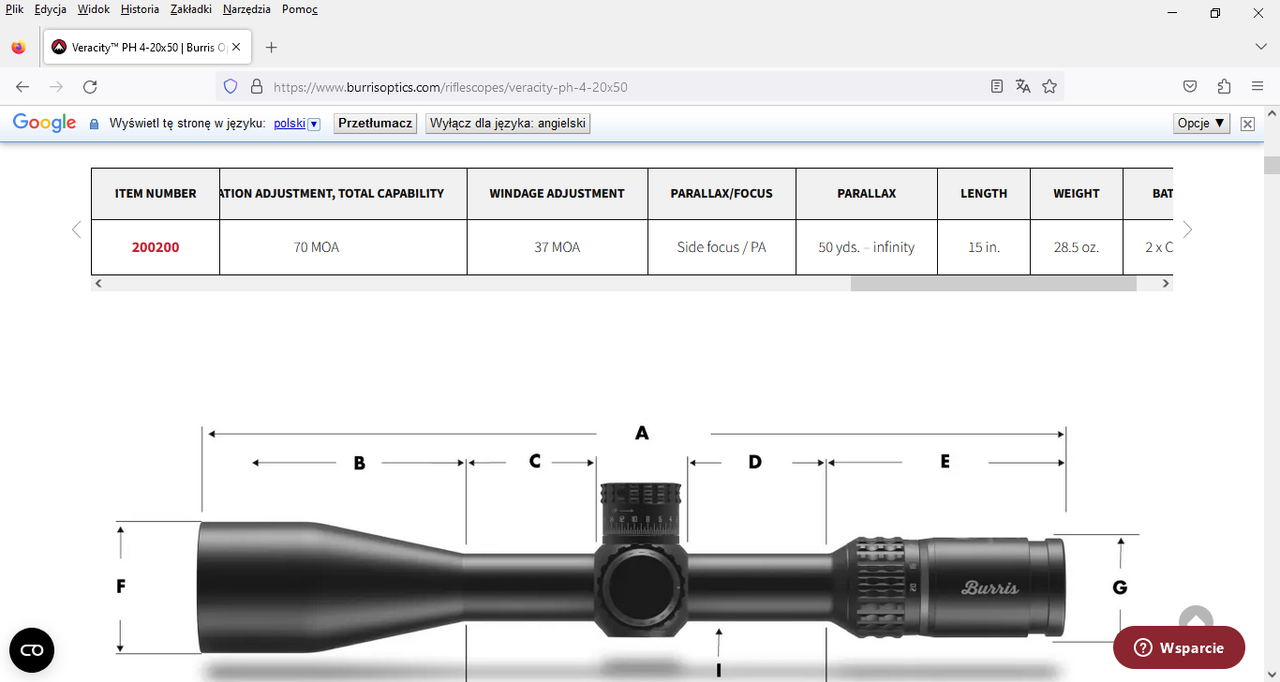The height and width of the screenshot is (682, 1280).
Task: Click the table horizontal scrollbar right arrow
Action: click(x=1166, y=283)
